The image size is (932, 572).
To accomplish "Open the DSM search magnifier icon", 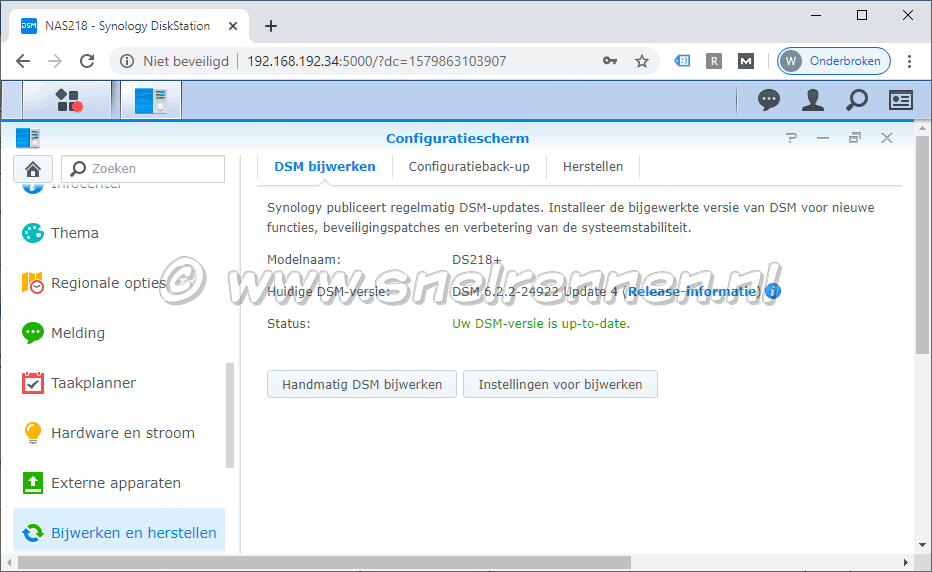I will click(857, 100).
